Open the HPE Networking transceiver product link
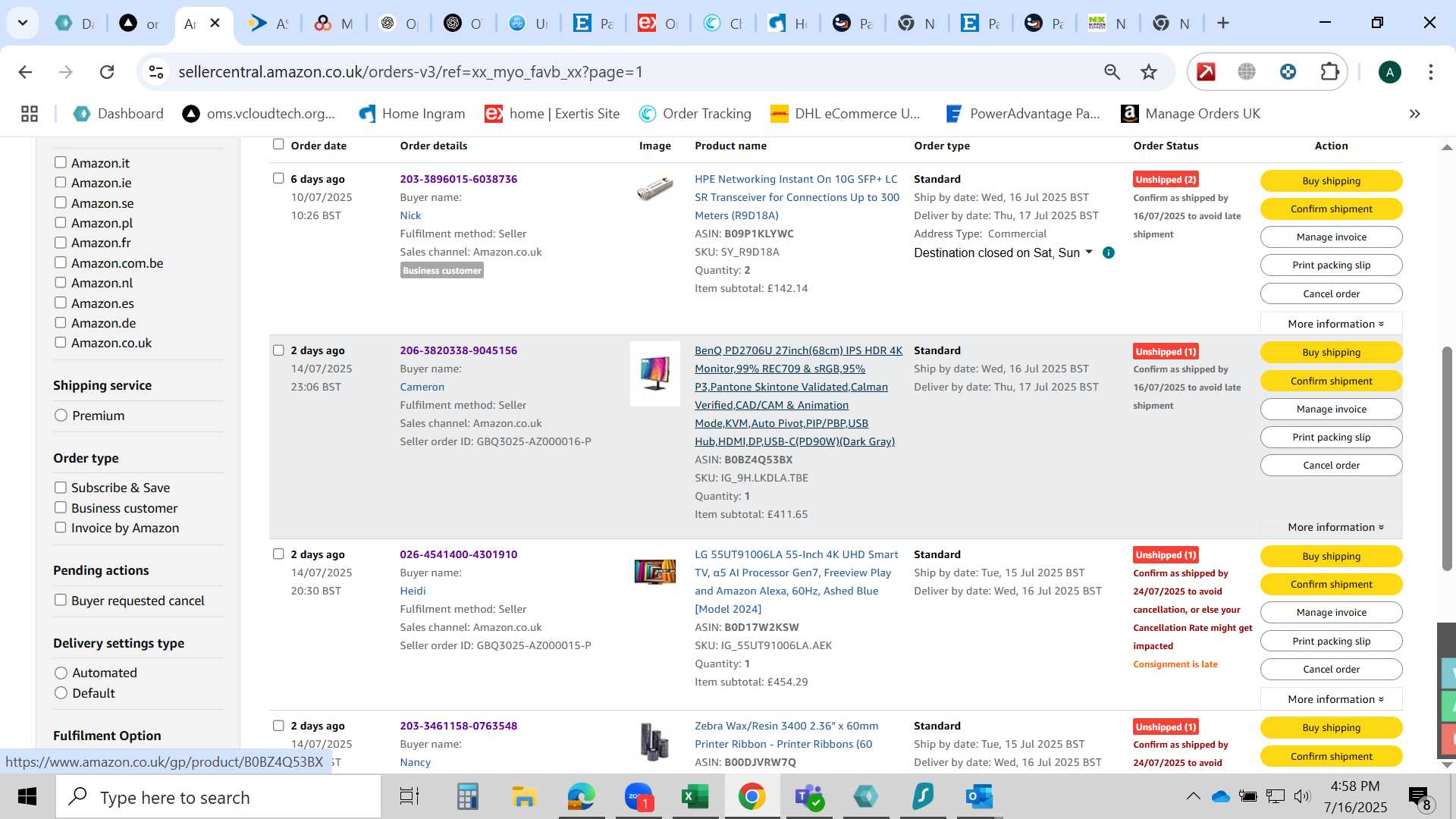The height and width of the screenshot is (819, 1456). pos(797,197)
